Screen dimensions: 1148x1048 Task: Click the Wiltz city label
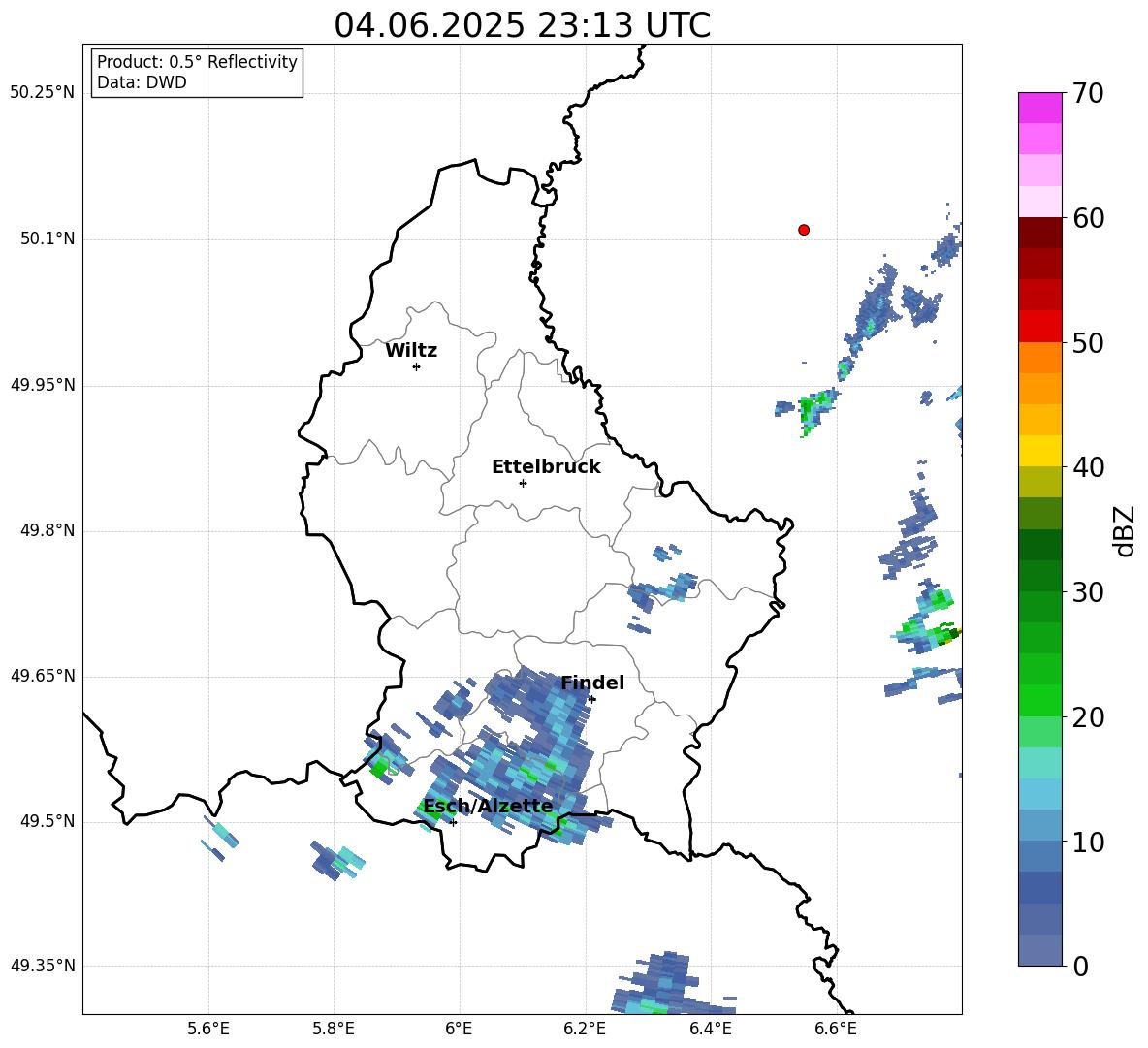pos(411,351)
